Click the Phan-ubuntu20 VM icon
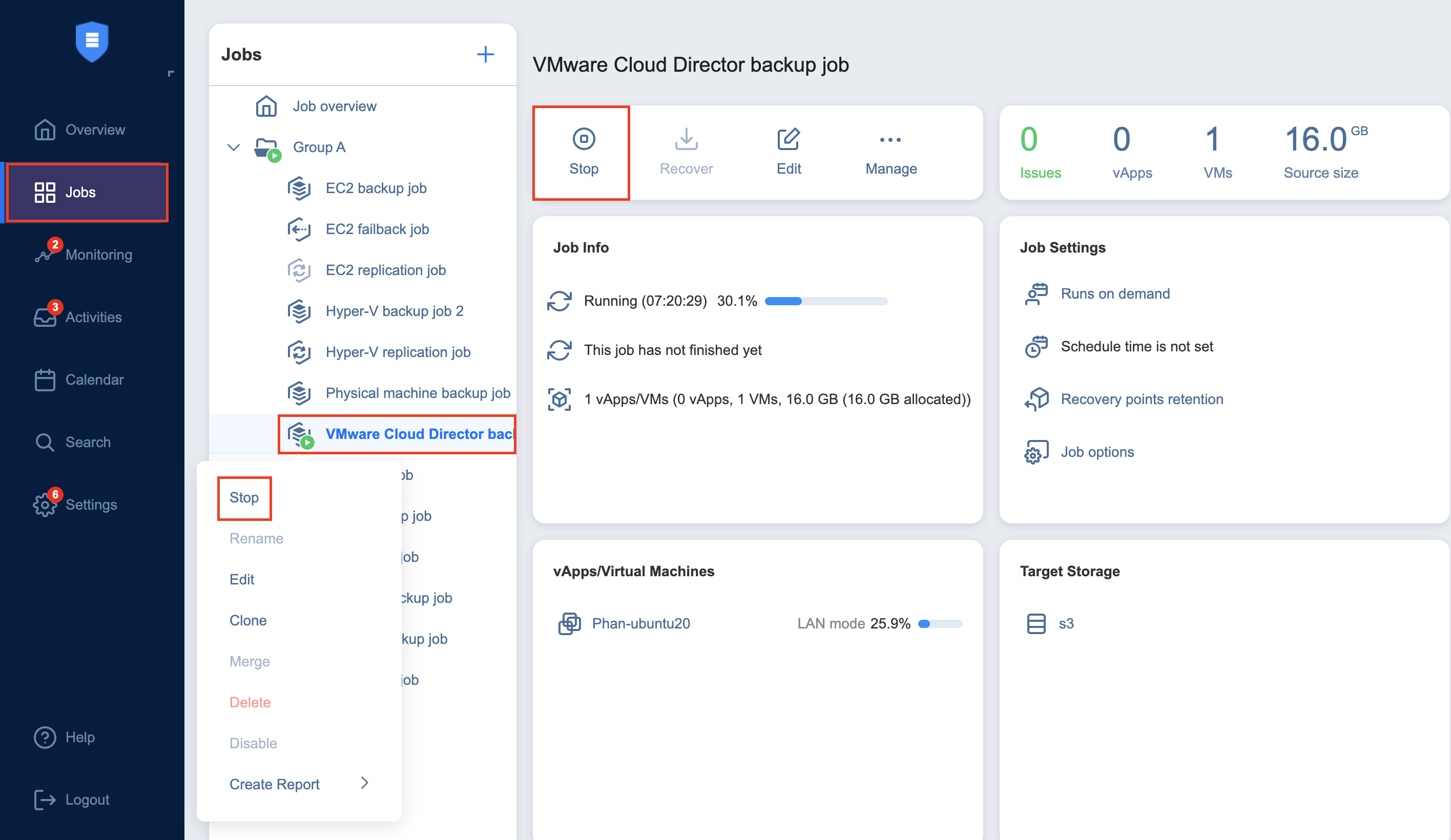The width and height of the screenshot is (1451, 840). [x=569, y=623]
